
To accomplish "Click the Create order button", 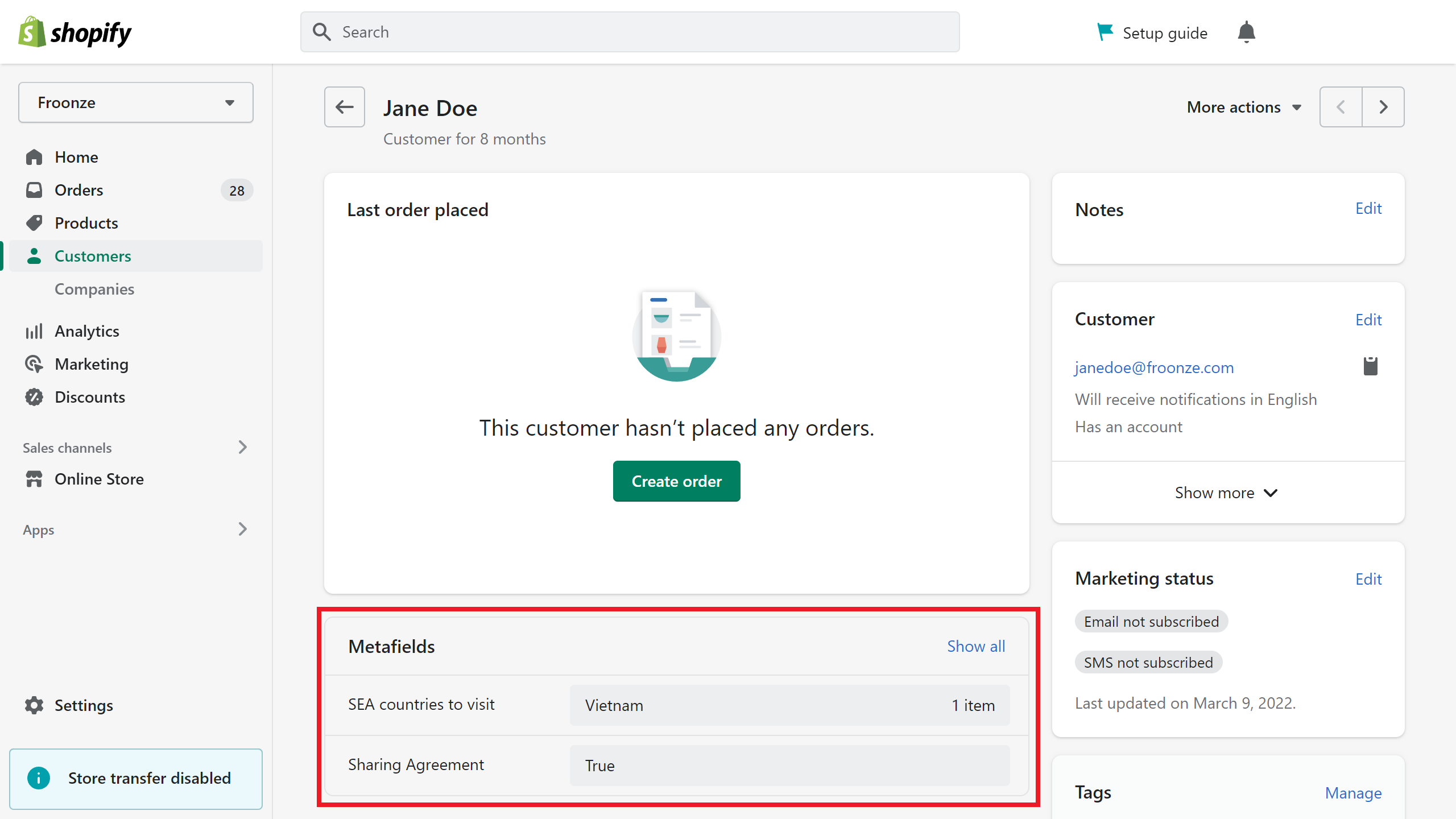I will (676, 481).
